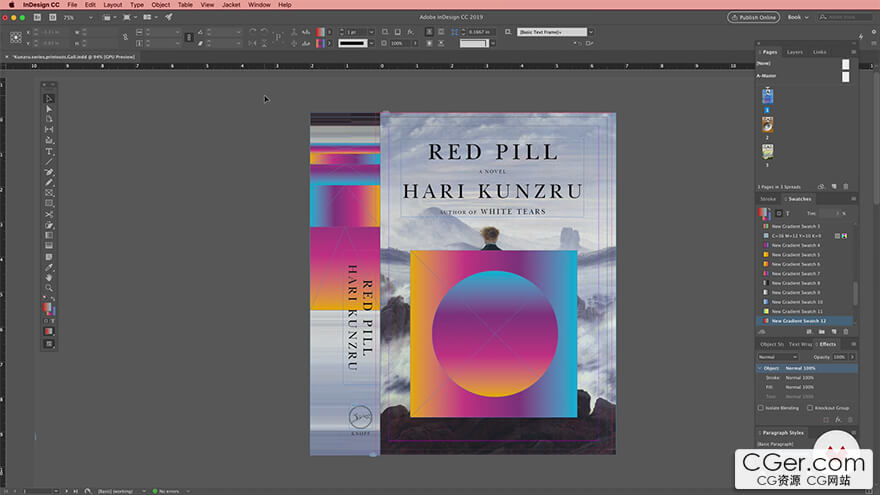The width and height of the screenshot is (880, 495).
Task: Open the stroke weight dropdown
Action: pos(372,32)
